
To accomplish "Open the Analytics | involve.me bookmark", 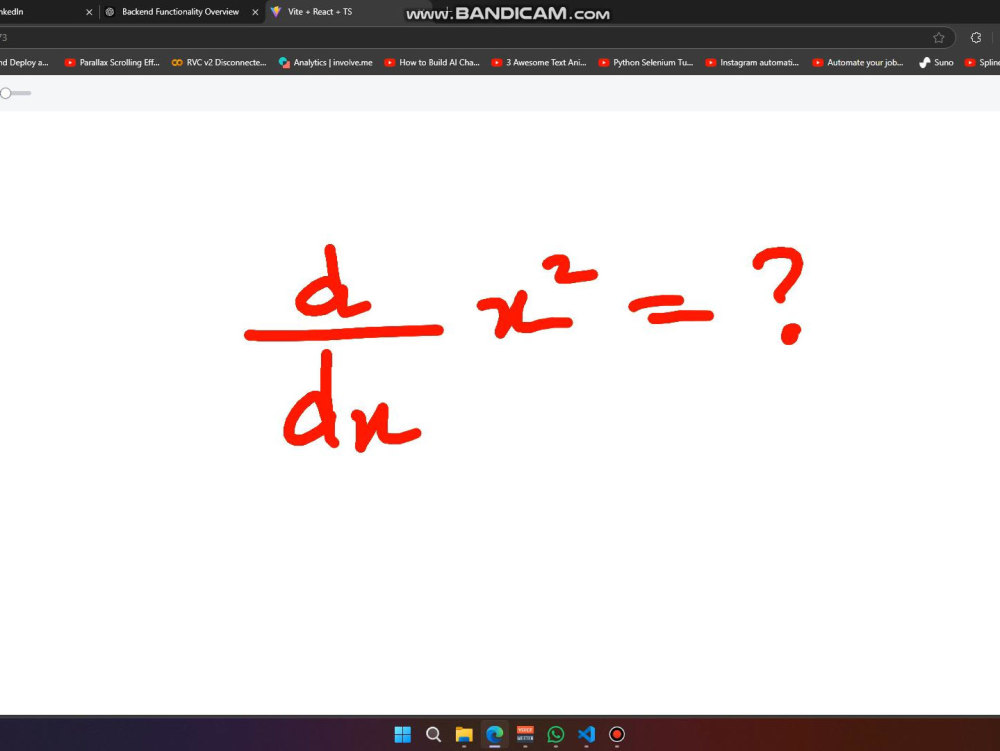I will coord(325,62).
